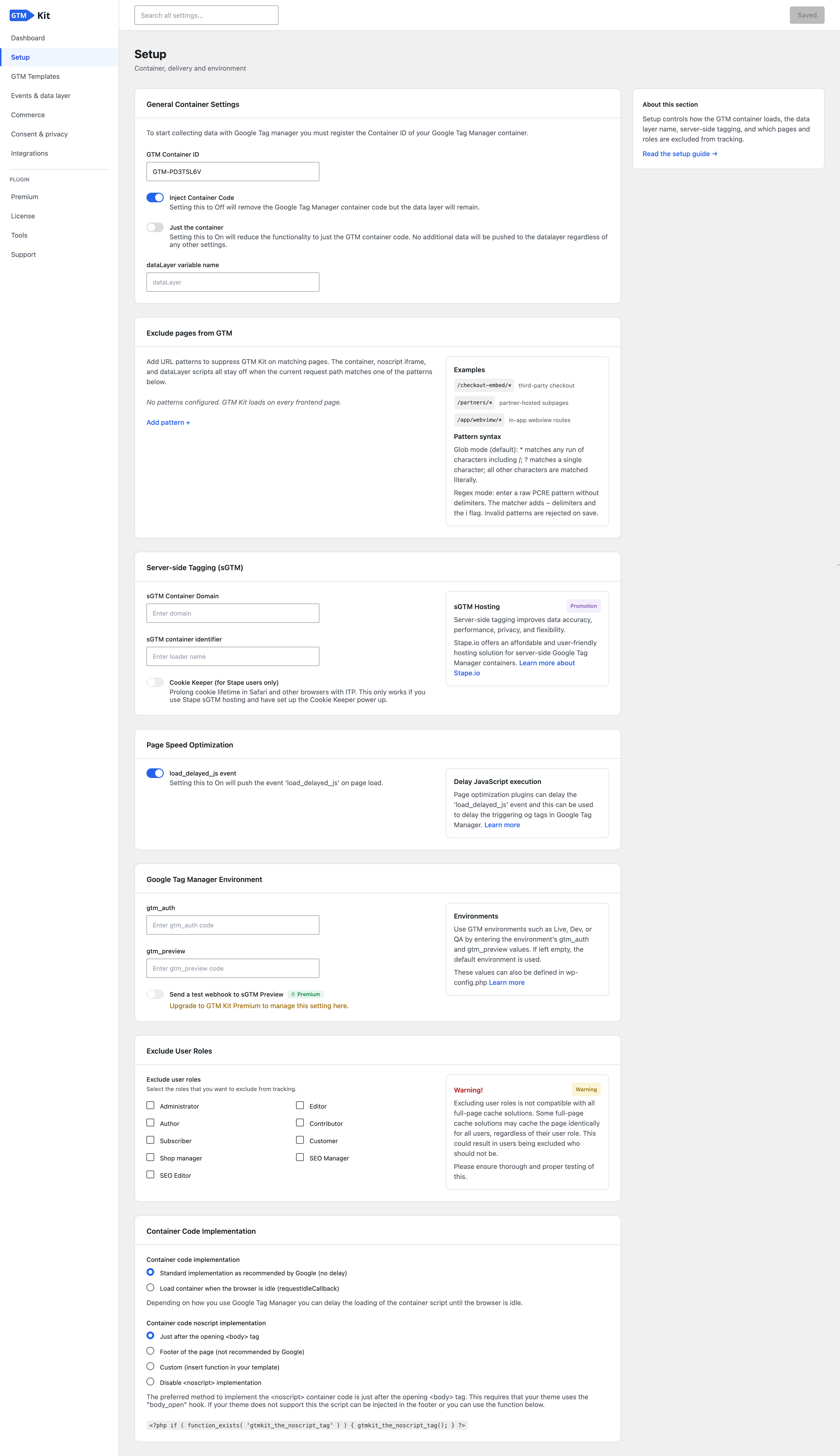The width and height of the screenshot is (840, 1456).
Task: Toggle the load_delayed_js event switch
Action: pos(155,773)
